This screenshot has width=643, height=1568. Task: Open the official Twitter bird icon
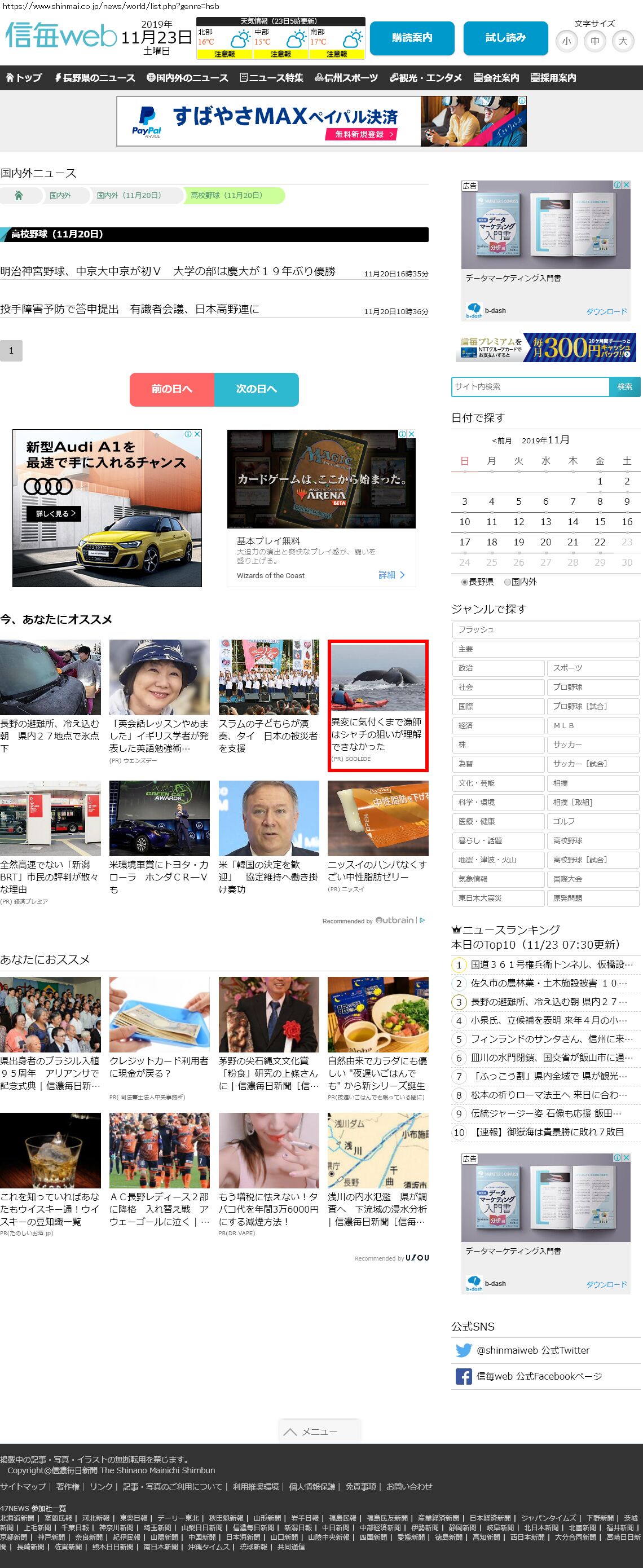[464, 1350]
